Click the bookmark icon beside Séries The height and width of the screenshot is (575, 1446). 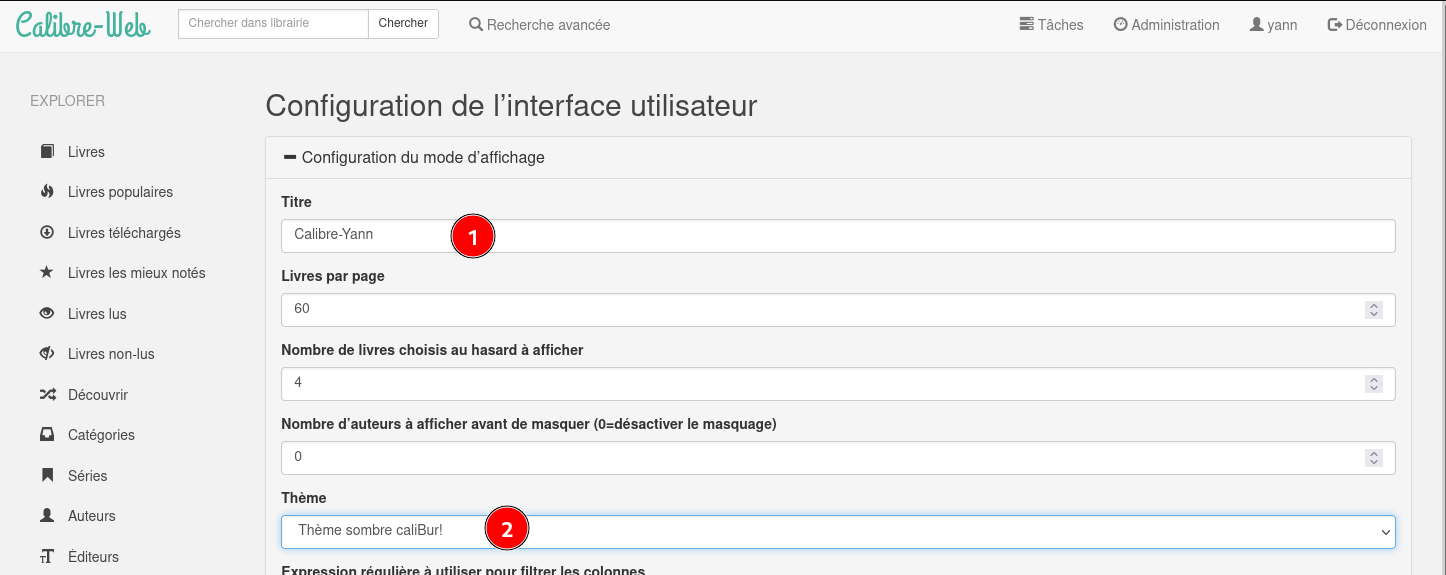click(x=47, y=476)
